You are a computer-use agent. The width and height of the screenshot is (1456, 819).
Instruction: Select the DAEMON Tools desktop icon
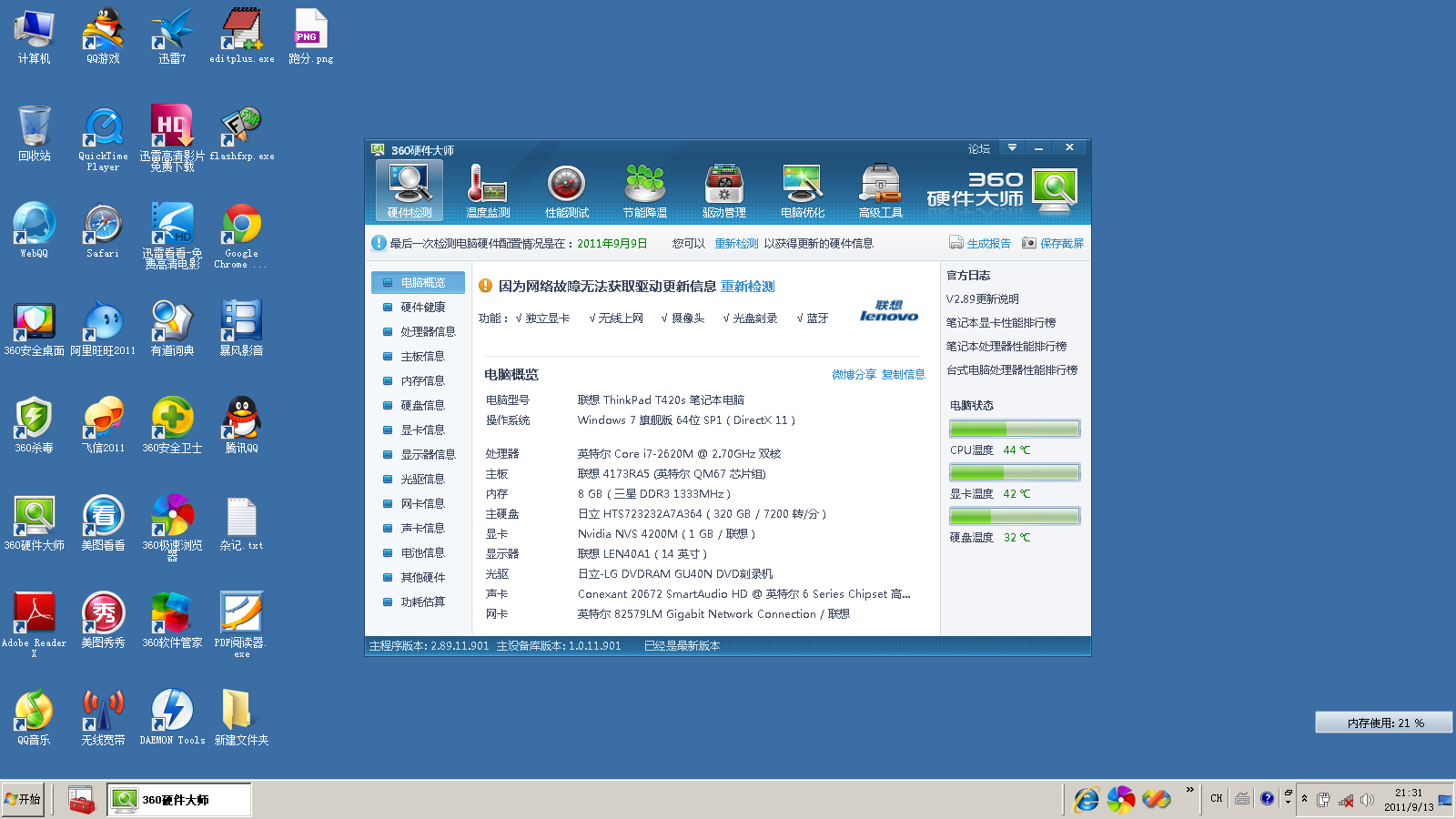(172, 718)
